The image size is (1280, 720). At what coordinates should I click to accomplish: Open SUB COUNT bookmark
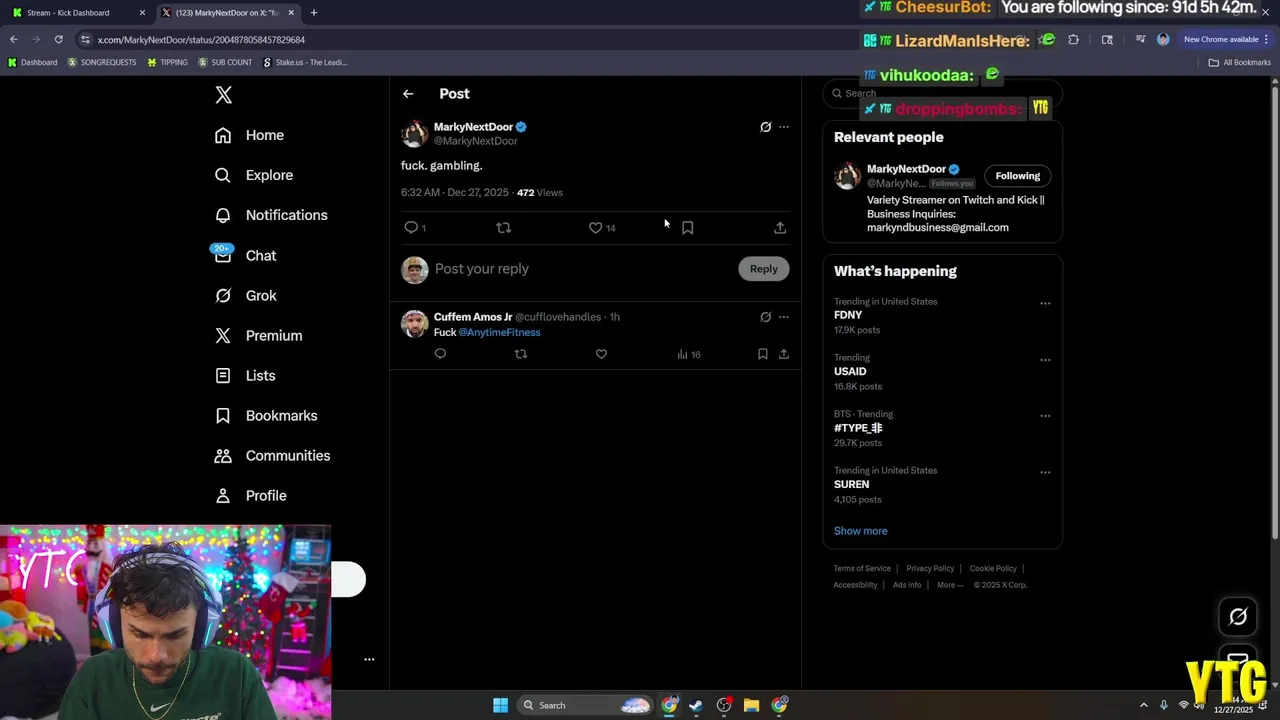click(x=225, y=62)
